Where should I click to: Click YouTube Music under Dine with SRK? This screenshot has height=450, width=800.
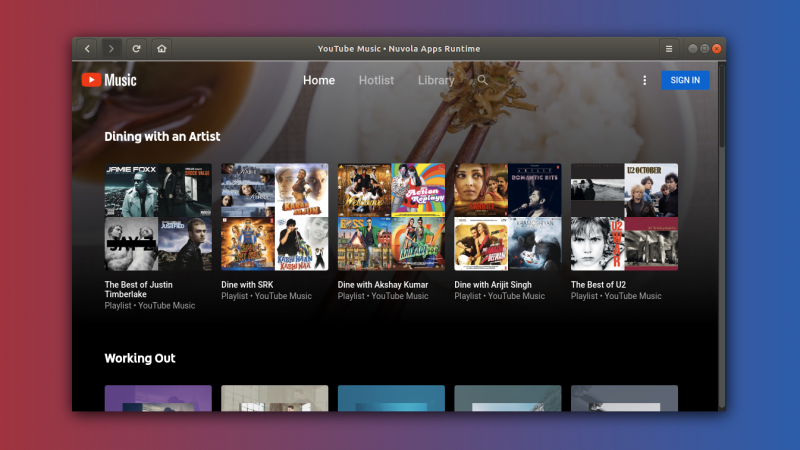click(x=283, y=296)
